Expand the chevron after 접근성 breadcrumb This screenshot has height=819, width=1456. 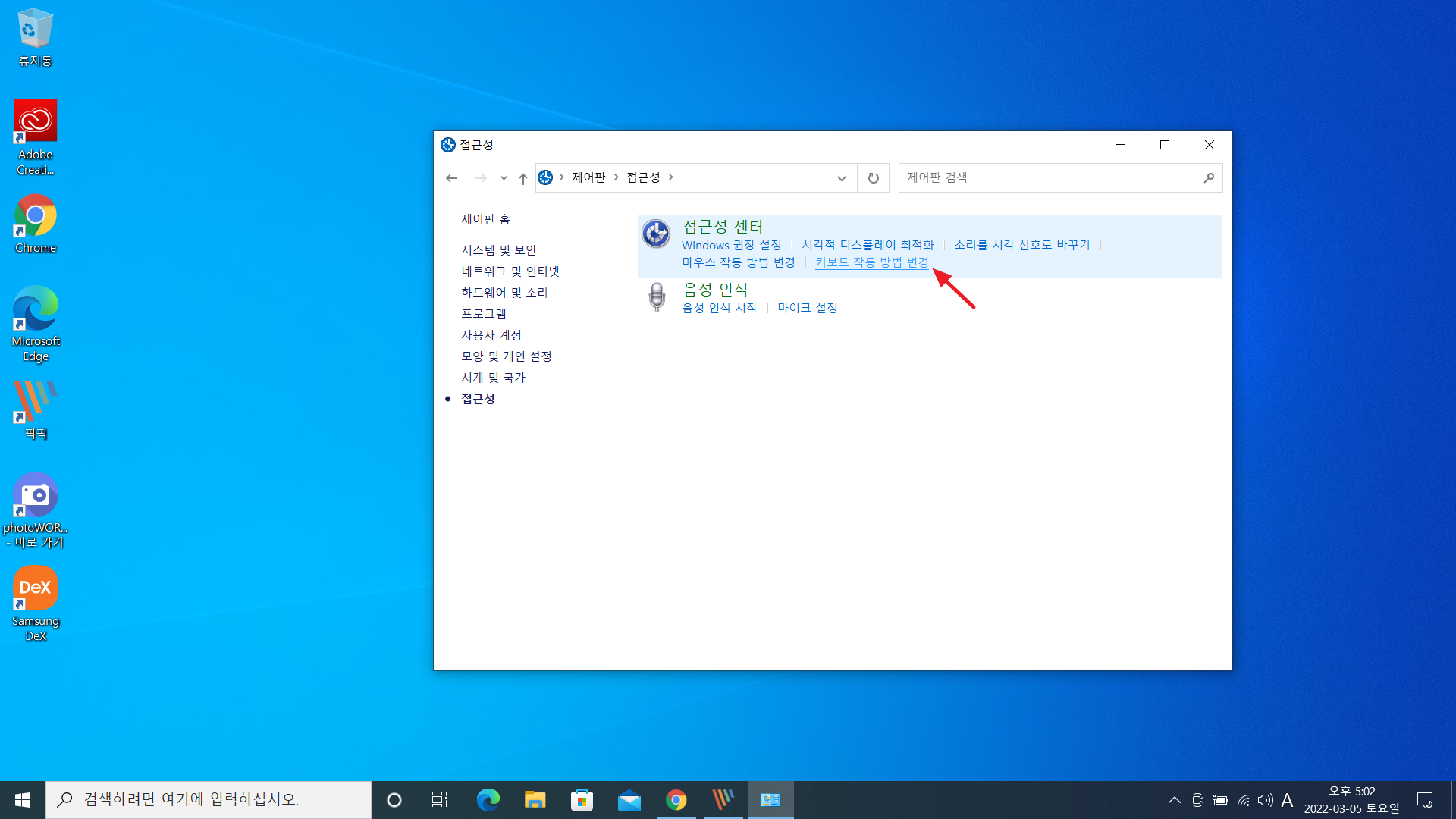click(671, 177)
